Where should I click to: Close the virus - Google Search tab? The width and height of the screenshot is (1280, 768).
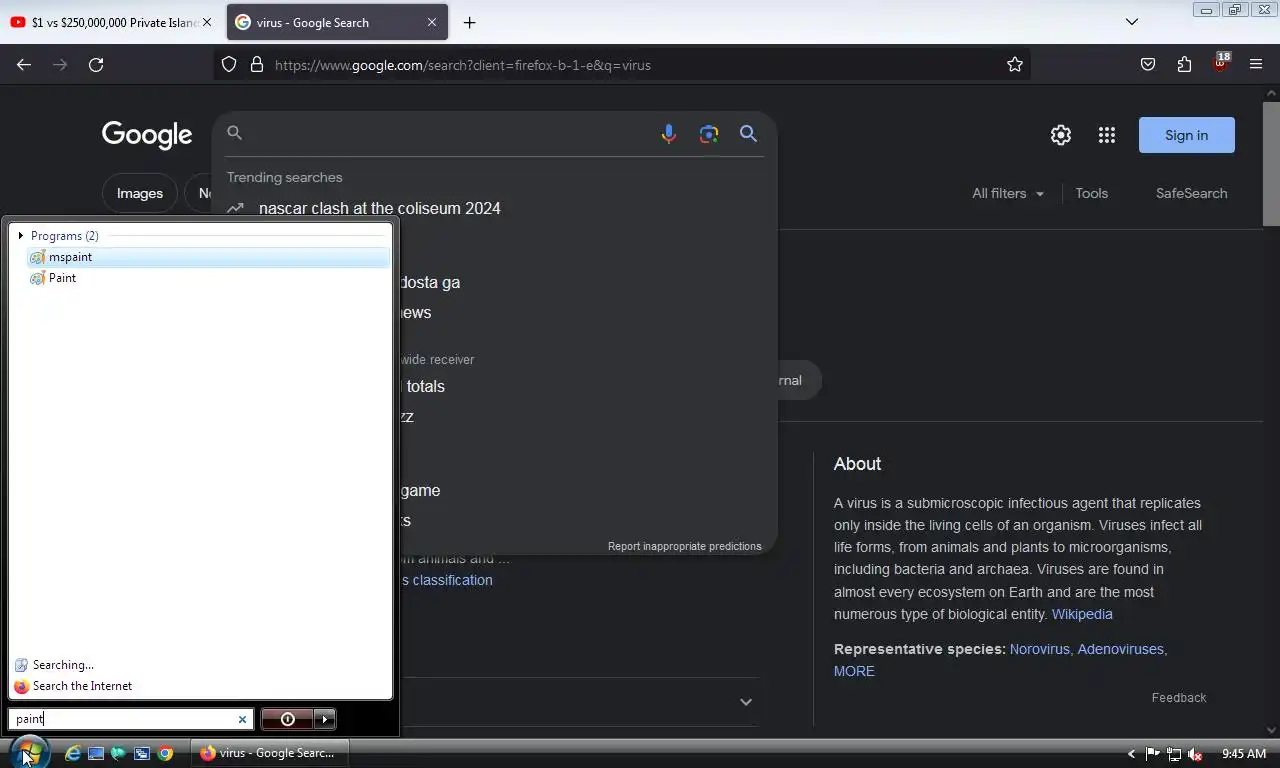point(432,22)
